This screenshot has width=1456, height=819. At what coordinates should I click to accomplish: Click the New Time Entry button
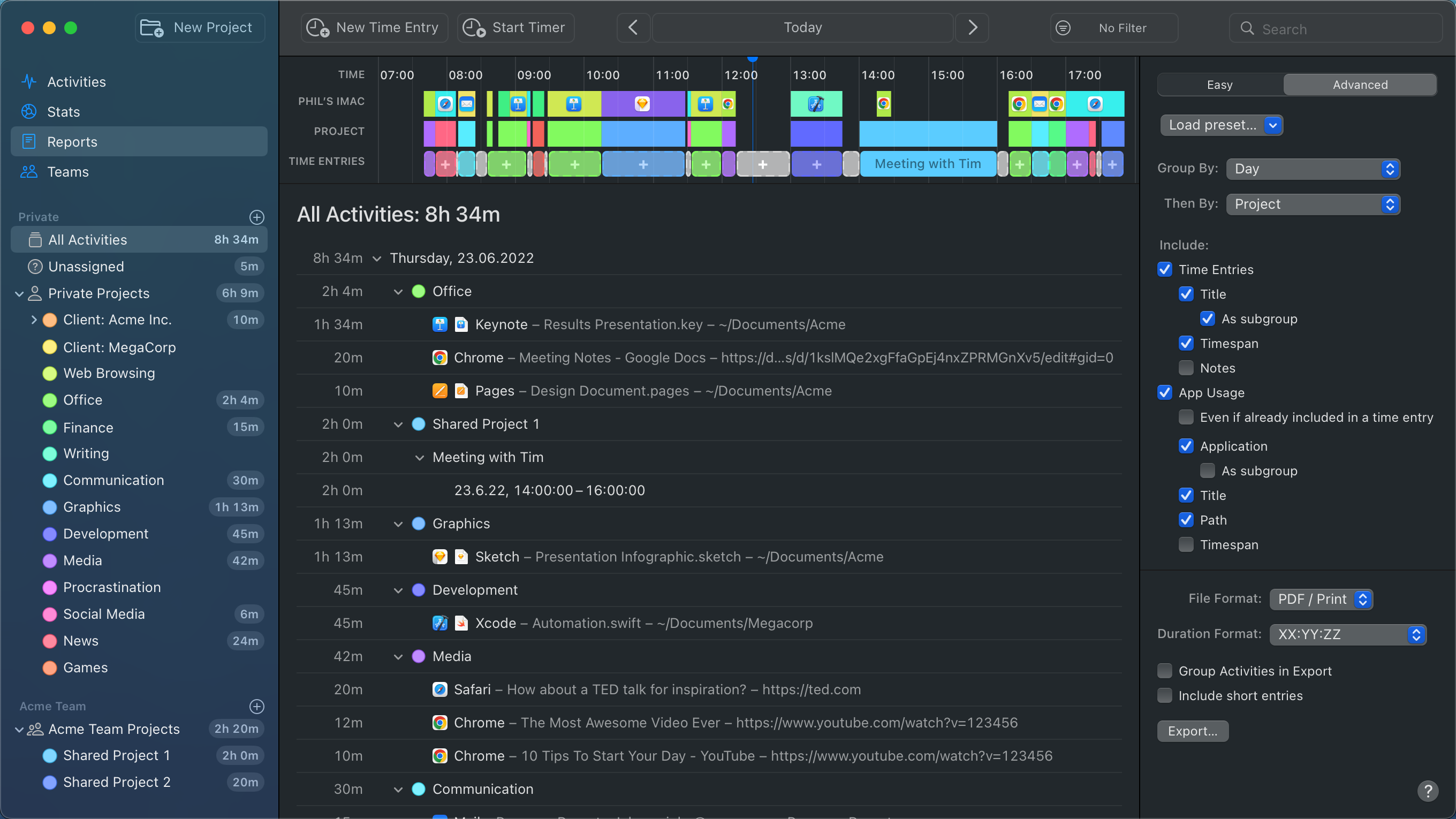click(374, 28)
